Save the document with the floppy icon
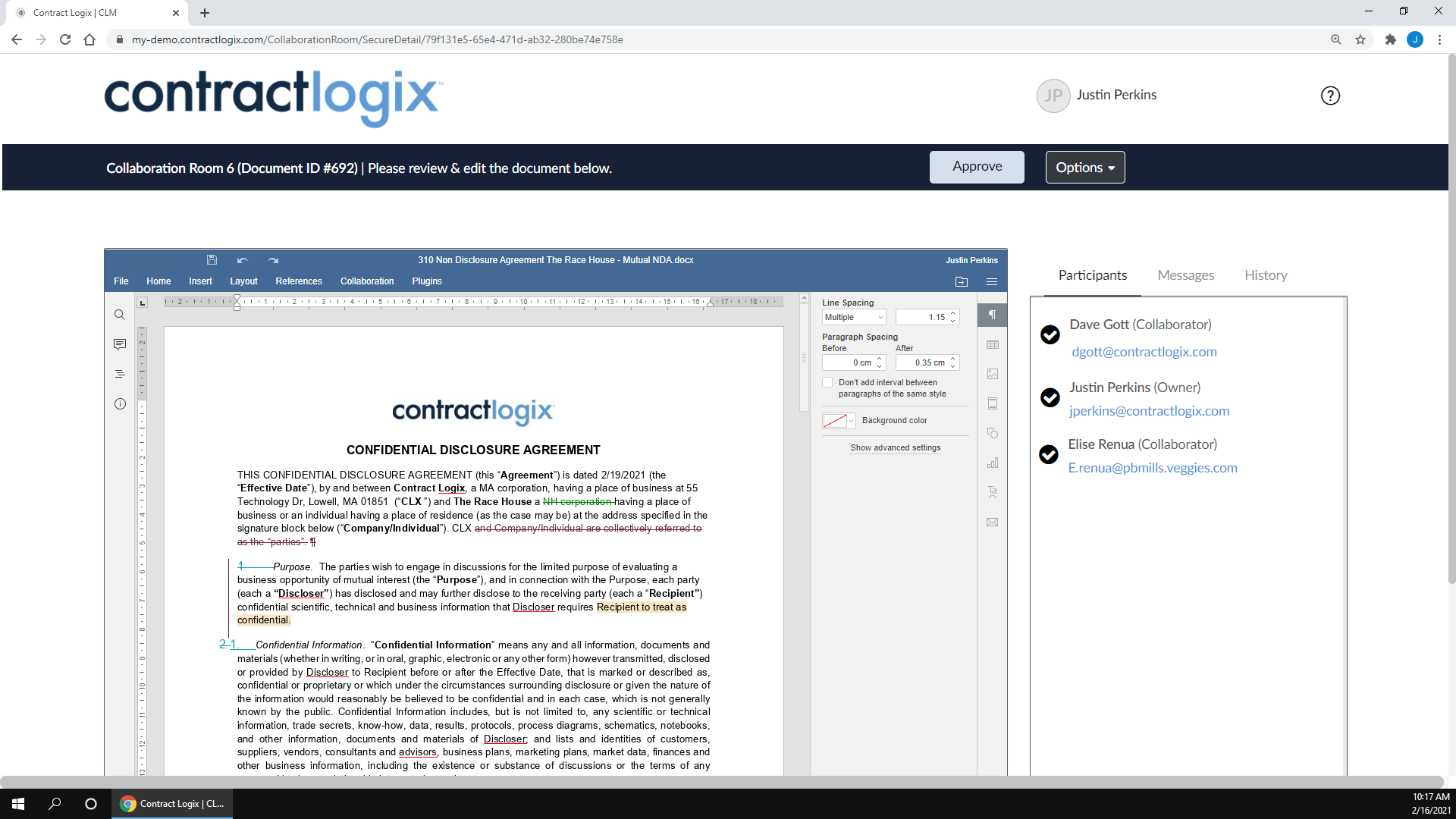Viewport: 1456px width, 819px height. [x=212, y=260]
